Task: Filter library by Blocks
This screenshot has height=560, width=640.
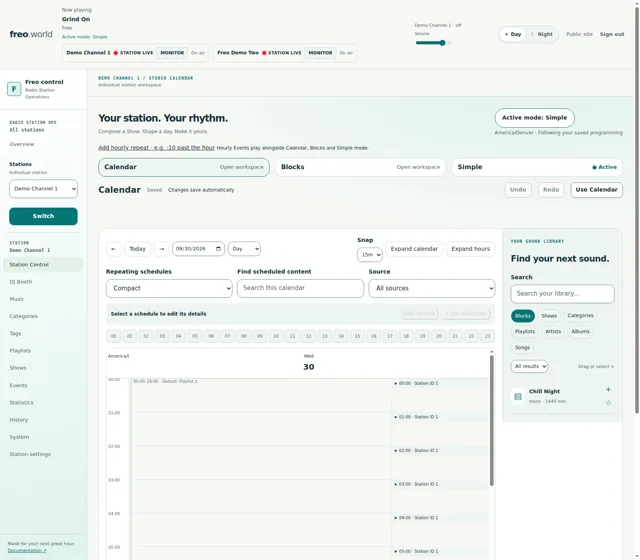Action: (522, 316)
